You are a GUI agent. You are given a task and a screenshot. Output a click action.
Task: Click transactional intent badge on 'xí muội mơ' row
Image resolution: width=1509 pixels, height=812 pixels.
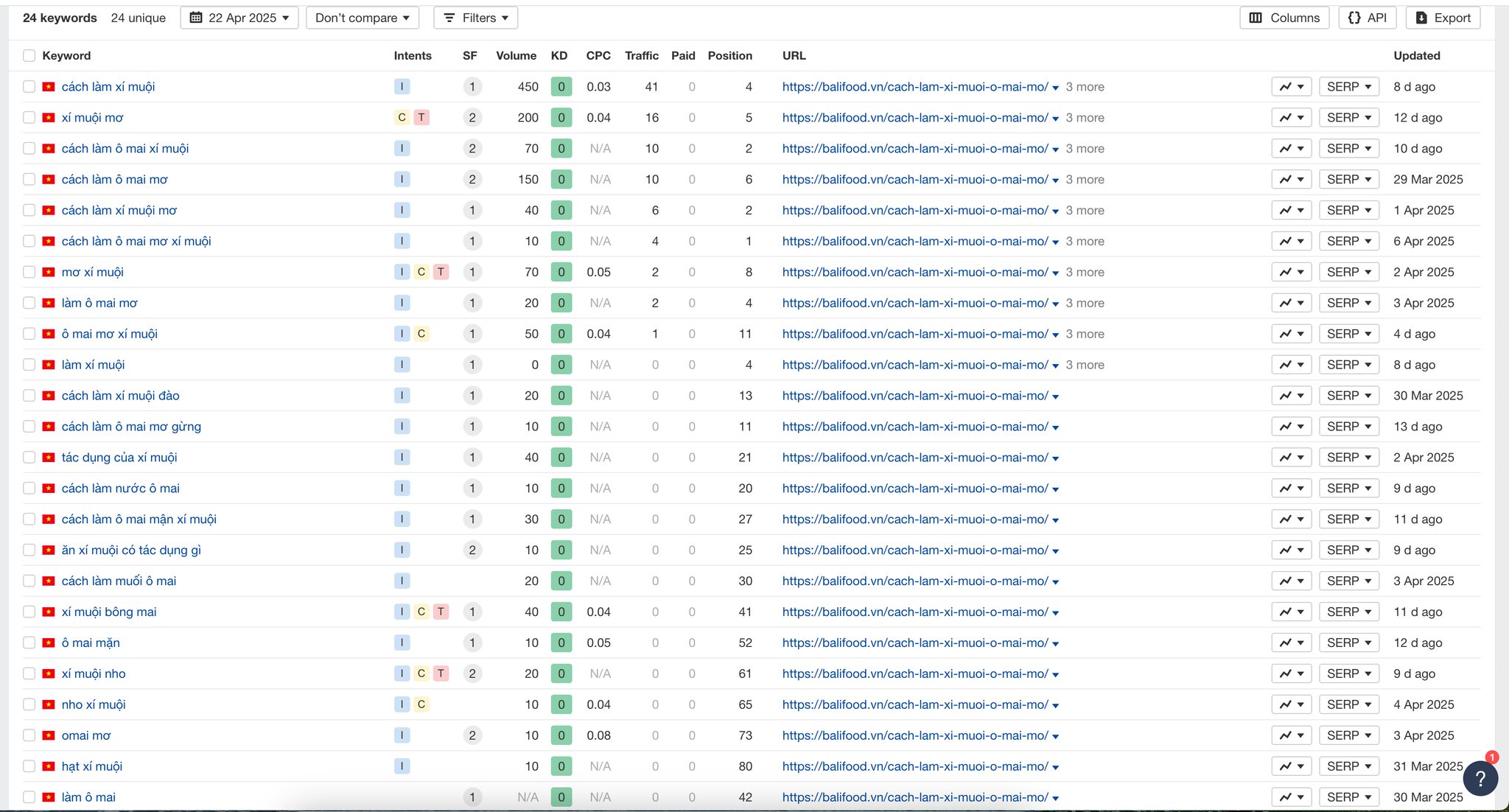click(x=421, y=118)
